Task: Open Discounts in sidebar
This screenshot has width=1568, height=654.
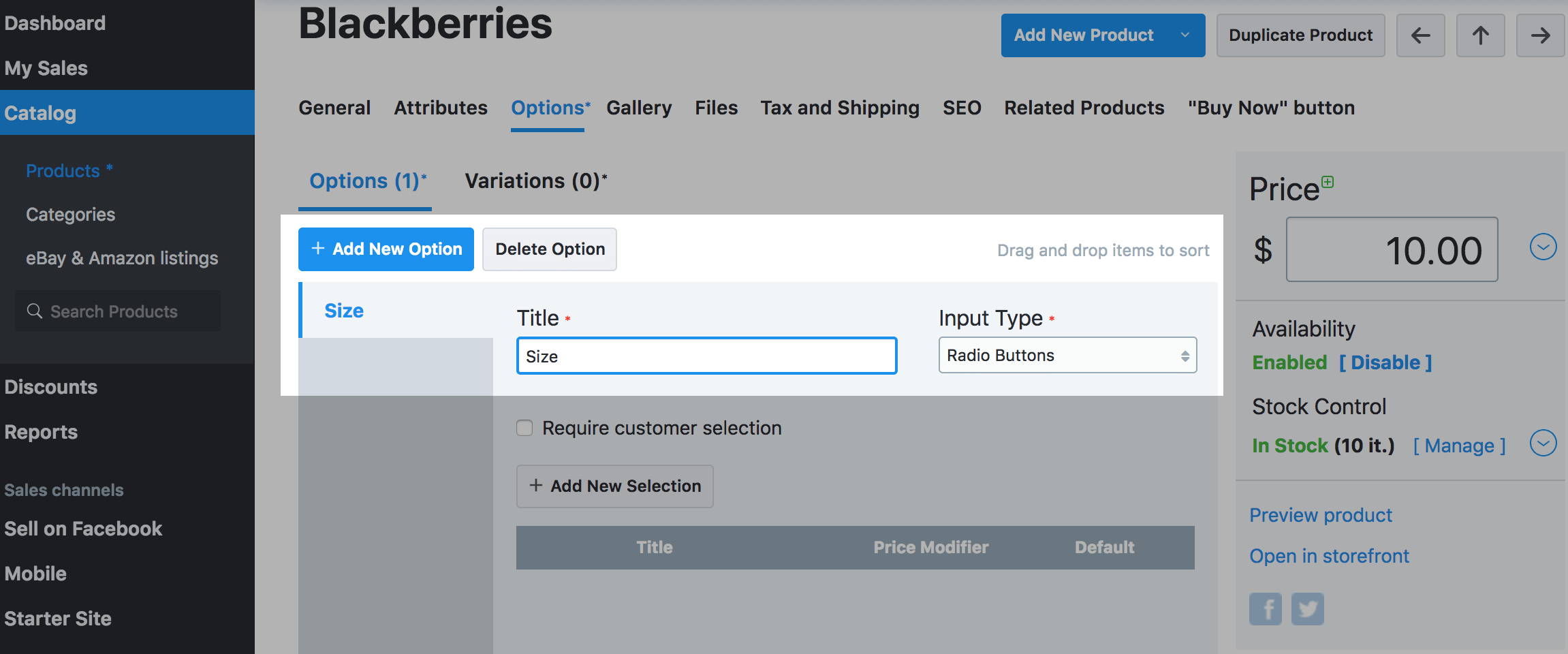Action: coord(51,387)
